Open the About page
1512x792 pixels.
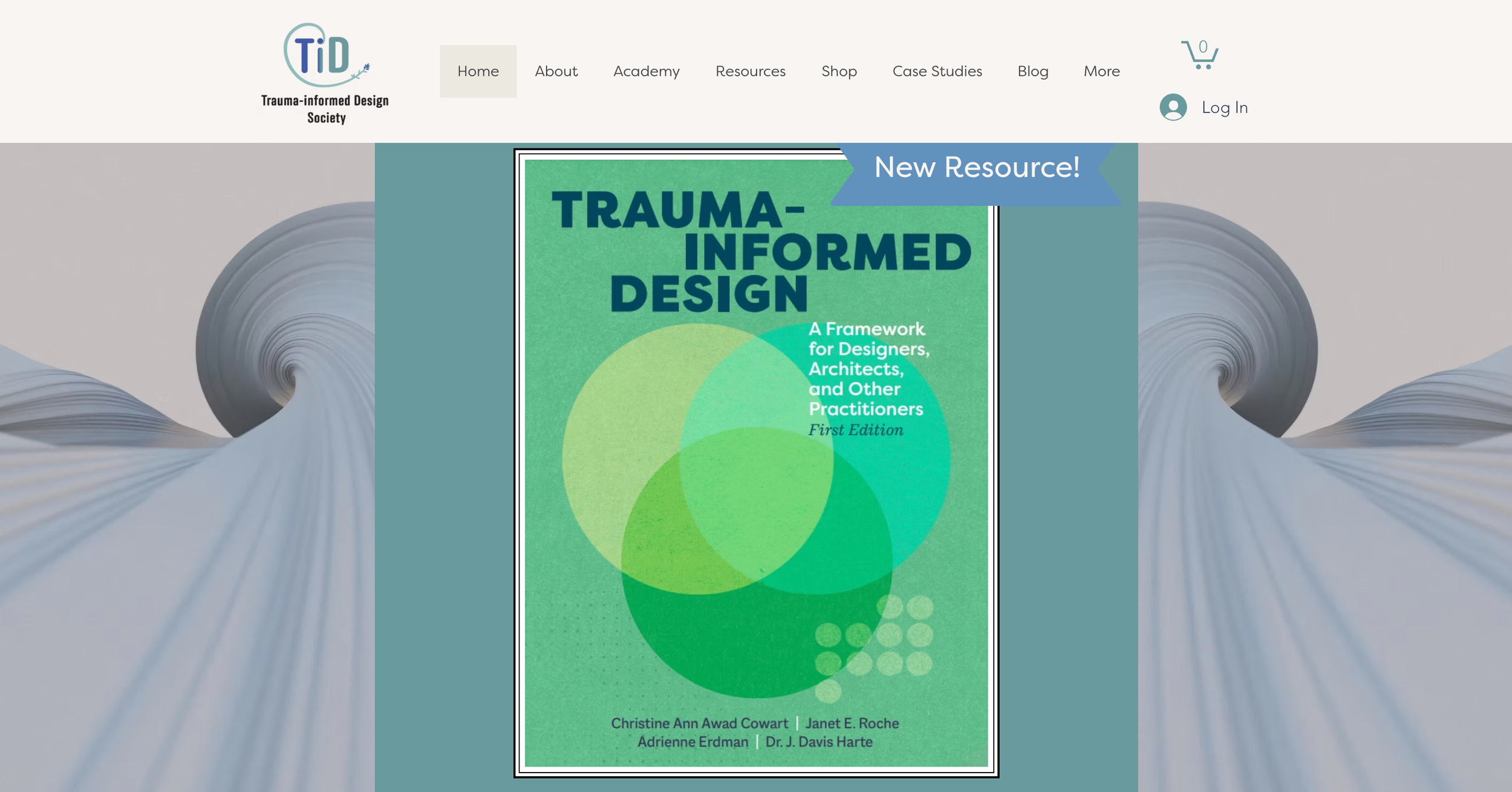click(556, 71)
